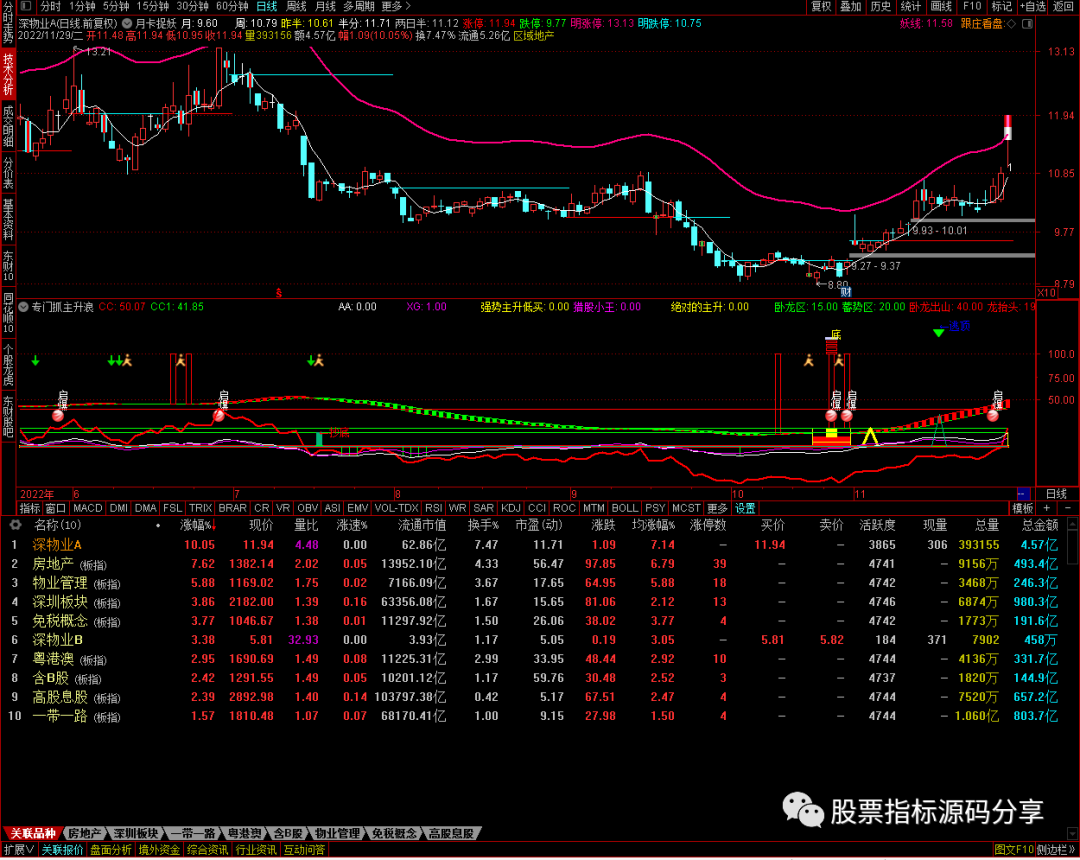Select the 月线 monthly chart tab
The image size is (1080, 860).
[x=325, y=6]
